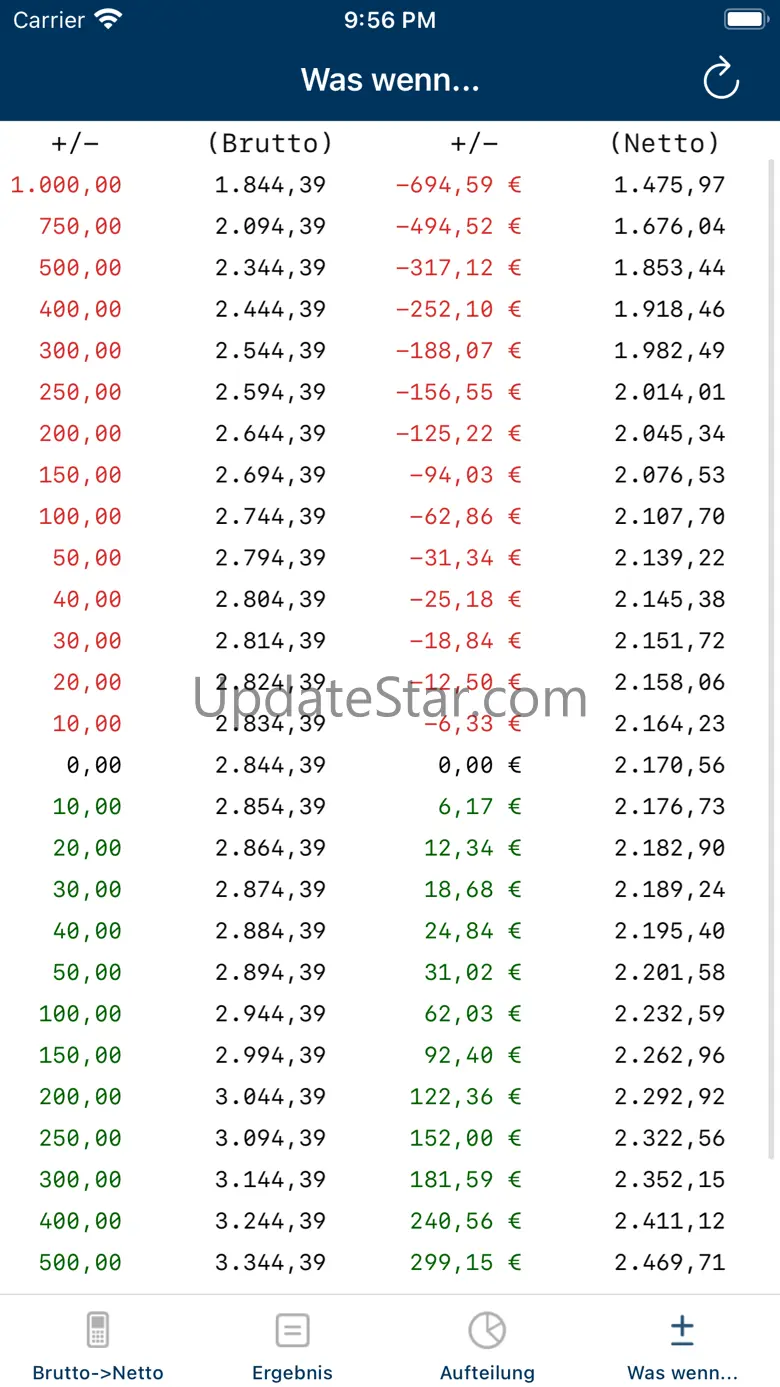Tap the green 500,00 increase value
Viewport: 780px width, 1387px height.
point(80,1262)
